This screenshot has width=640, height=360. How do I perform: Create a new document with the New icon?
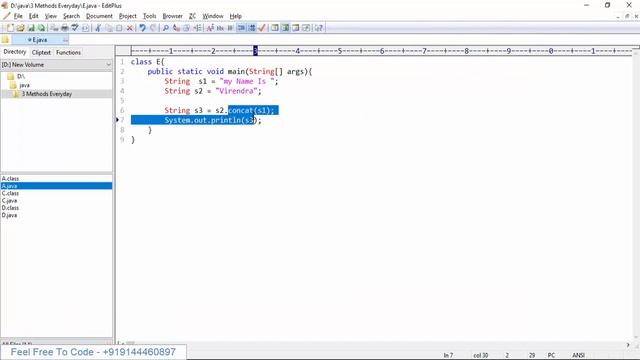click(10, 28)
